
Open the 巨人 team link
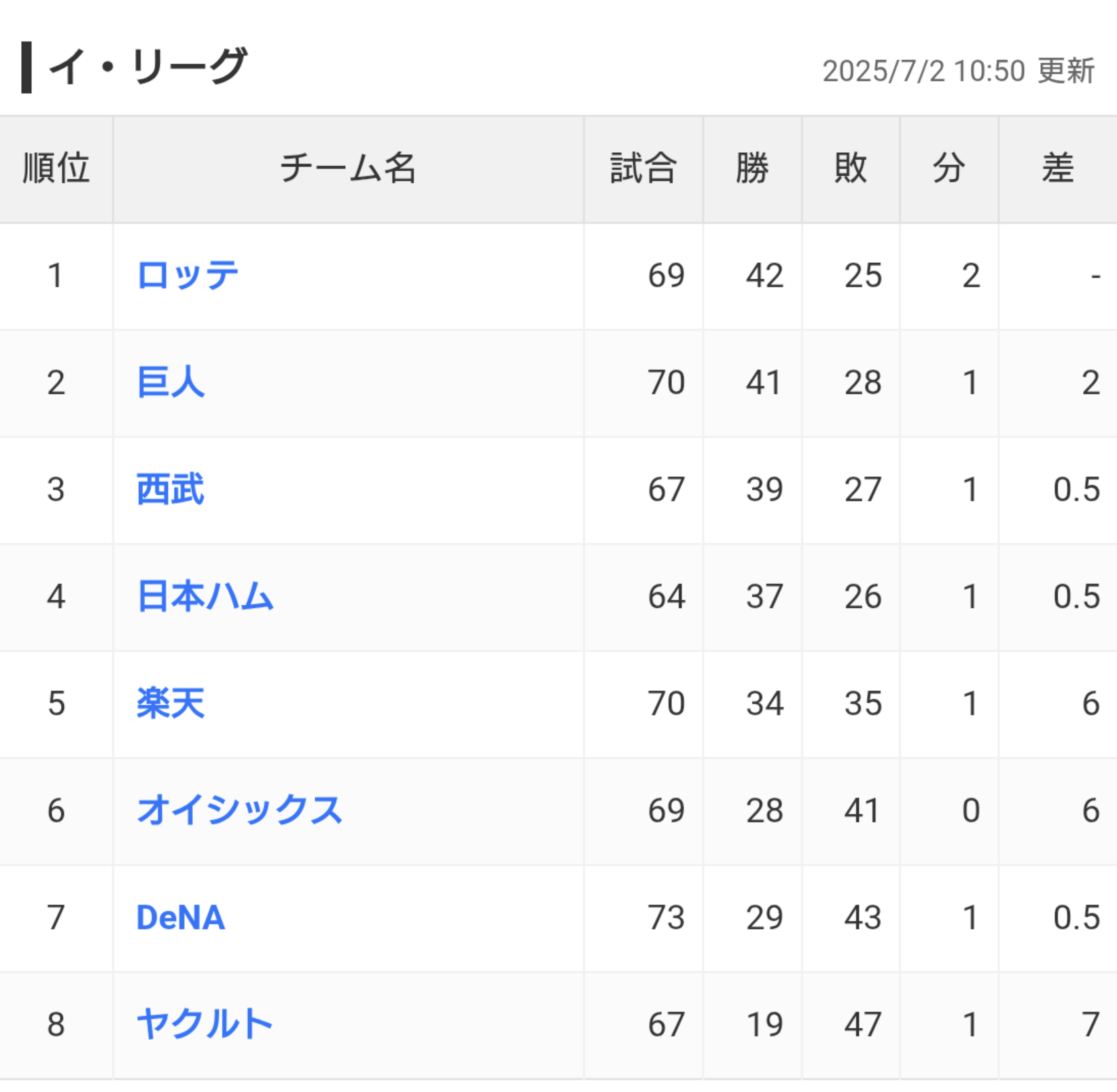[x=171, y=383]
